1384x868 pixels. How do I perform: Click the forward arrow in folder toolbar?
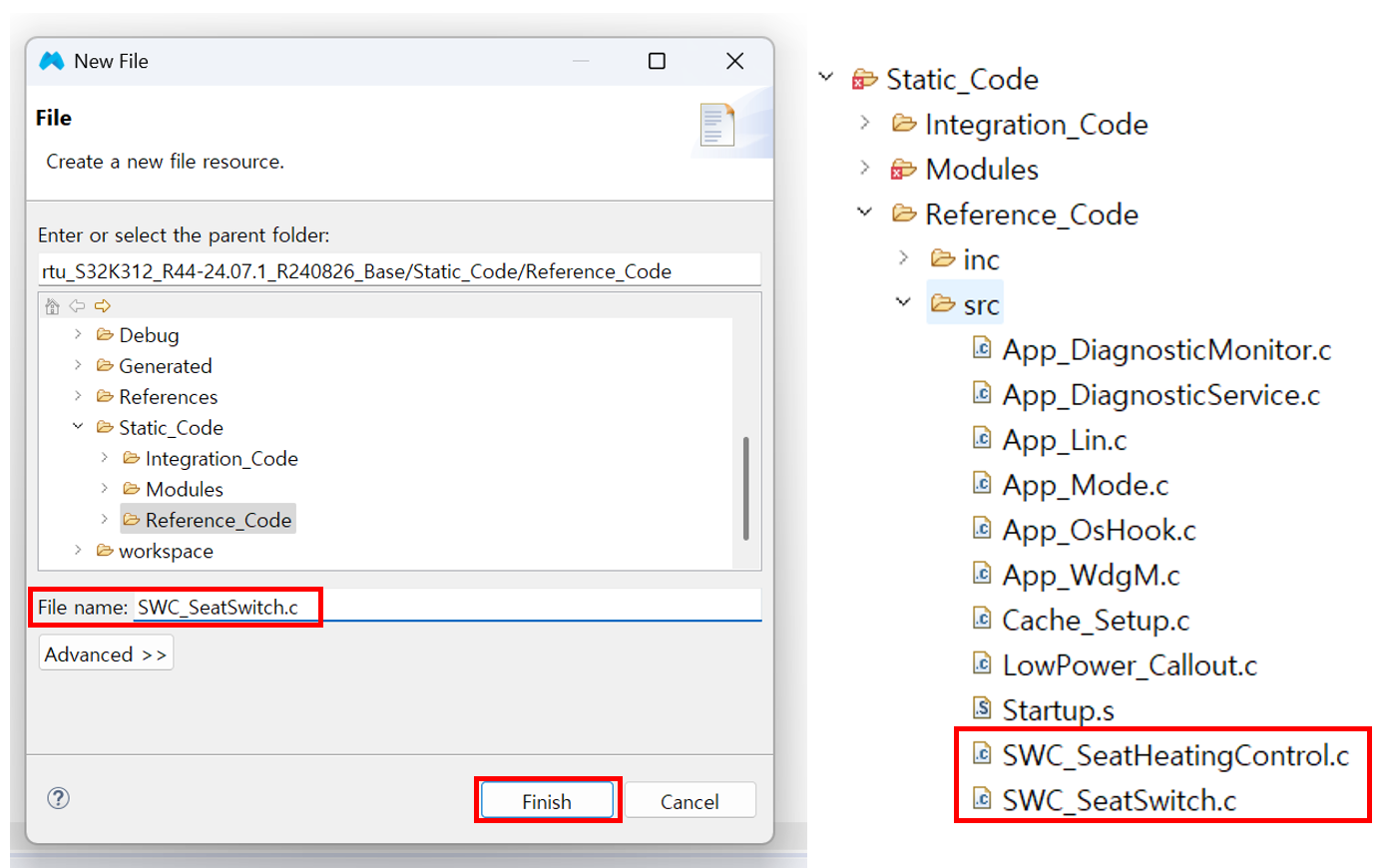[102, 306]
